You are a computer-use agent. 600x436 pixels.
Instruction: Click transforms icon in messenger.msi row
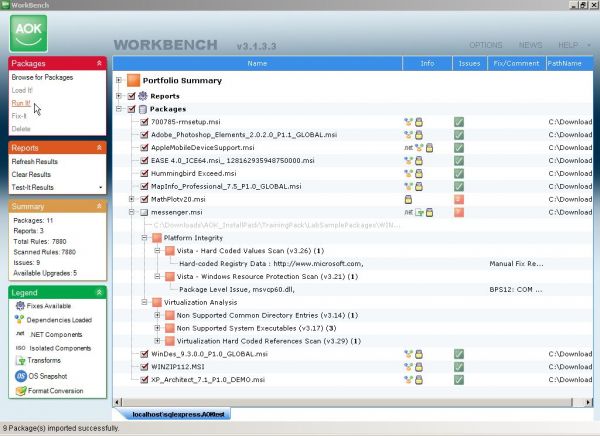click(419, 212)
